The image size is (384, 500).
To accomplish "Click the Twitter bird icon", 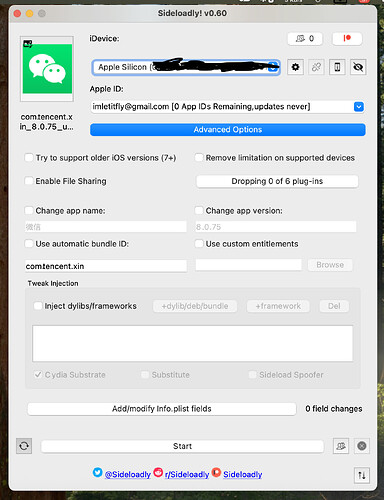I will 98,472.
